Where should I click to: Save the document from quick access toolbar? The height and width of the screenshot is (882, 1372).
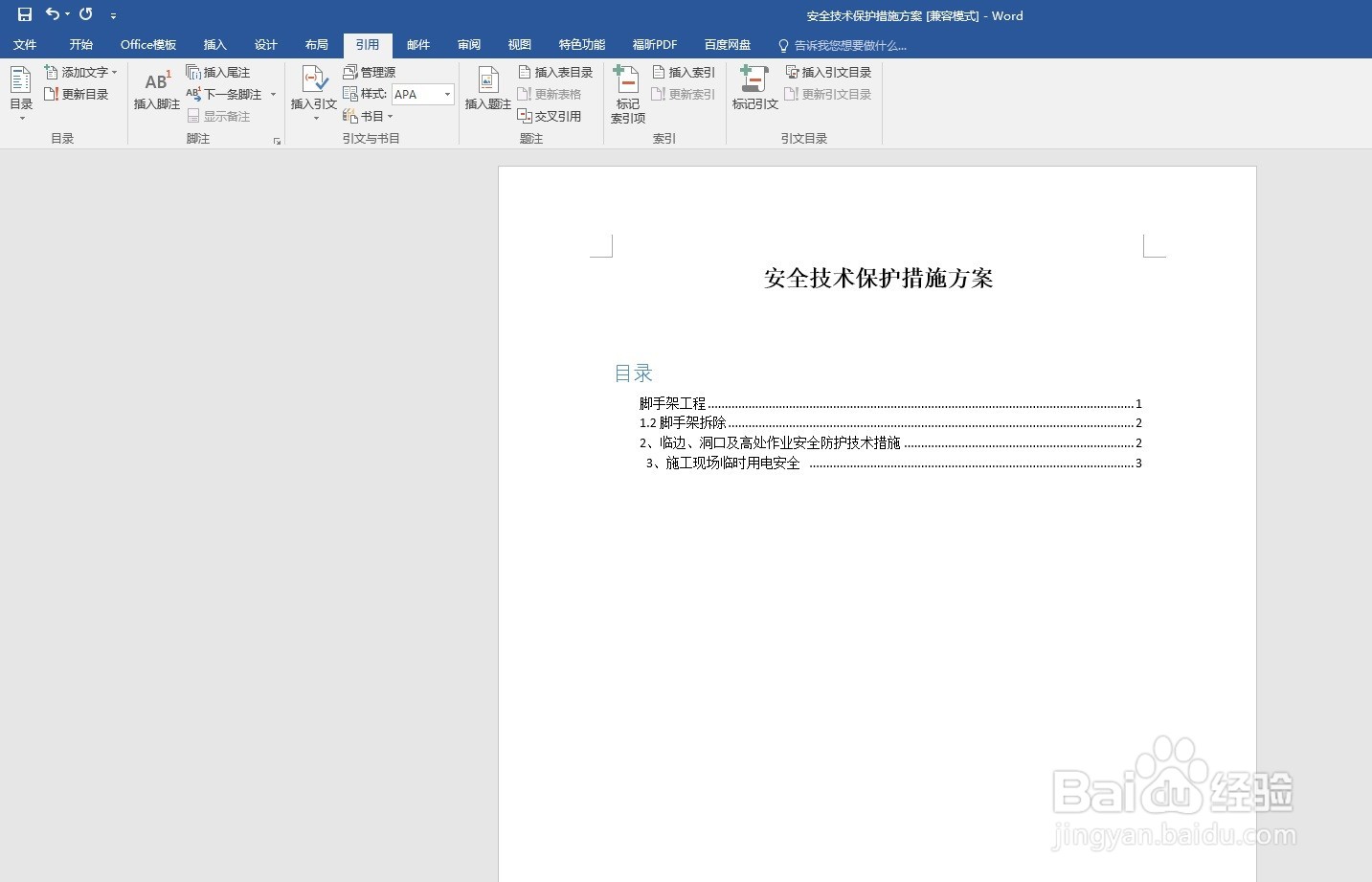24,14
